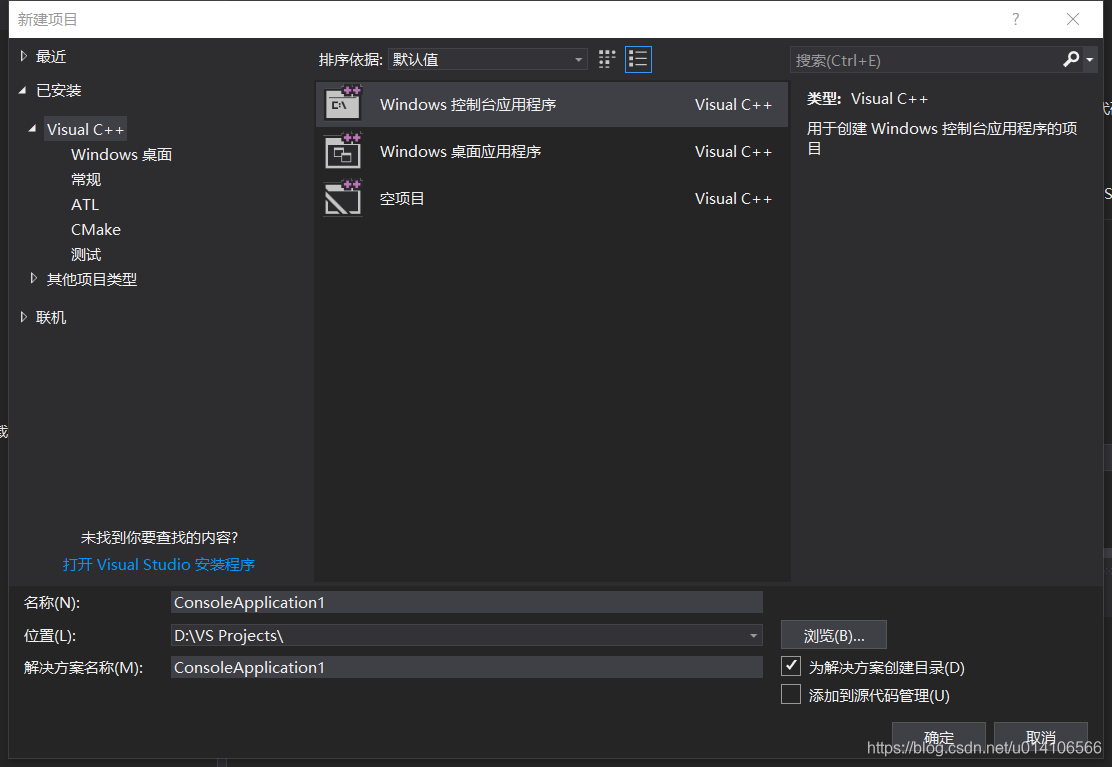Viewport: 1112px width, 767px height.
Task: Open search options dropdown arrow
Action: point(1090,60)
